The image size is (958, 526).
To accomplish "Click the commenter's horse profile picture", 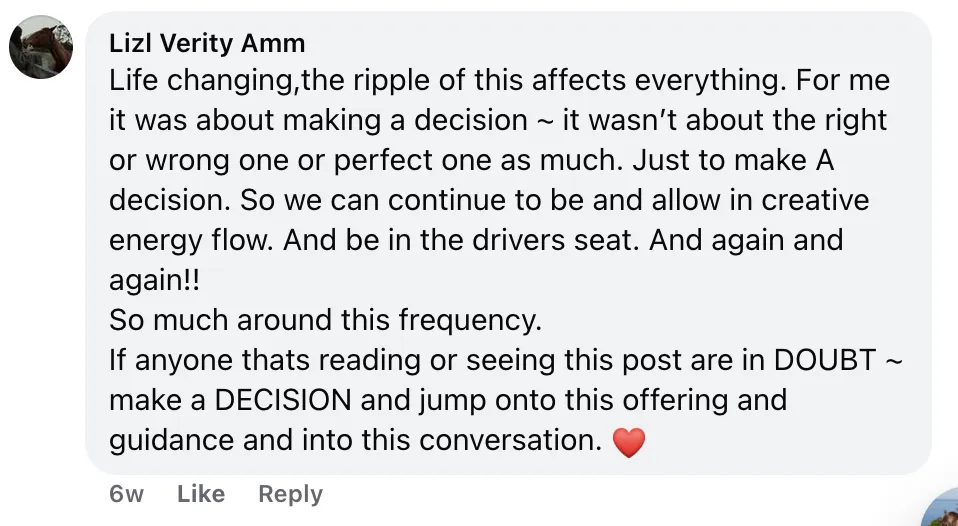I will [41, 47].
